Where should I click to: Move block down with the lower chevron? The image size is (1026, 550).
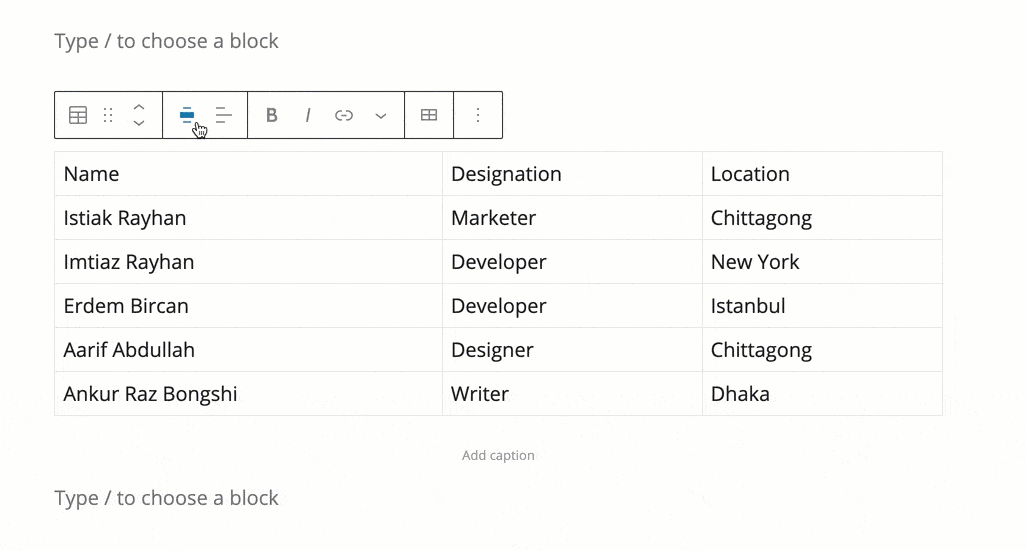pyautogui.click(x=139, y=123)
